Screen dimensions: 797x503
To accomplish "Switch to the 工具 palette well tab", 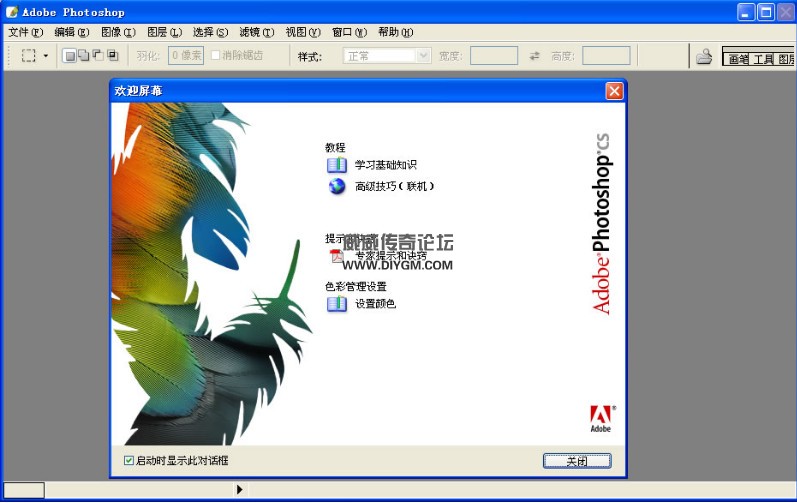I will (763, 59).
